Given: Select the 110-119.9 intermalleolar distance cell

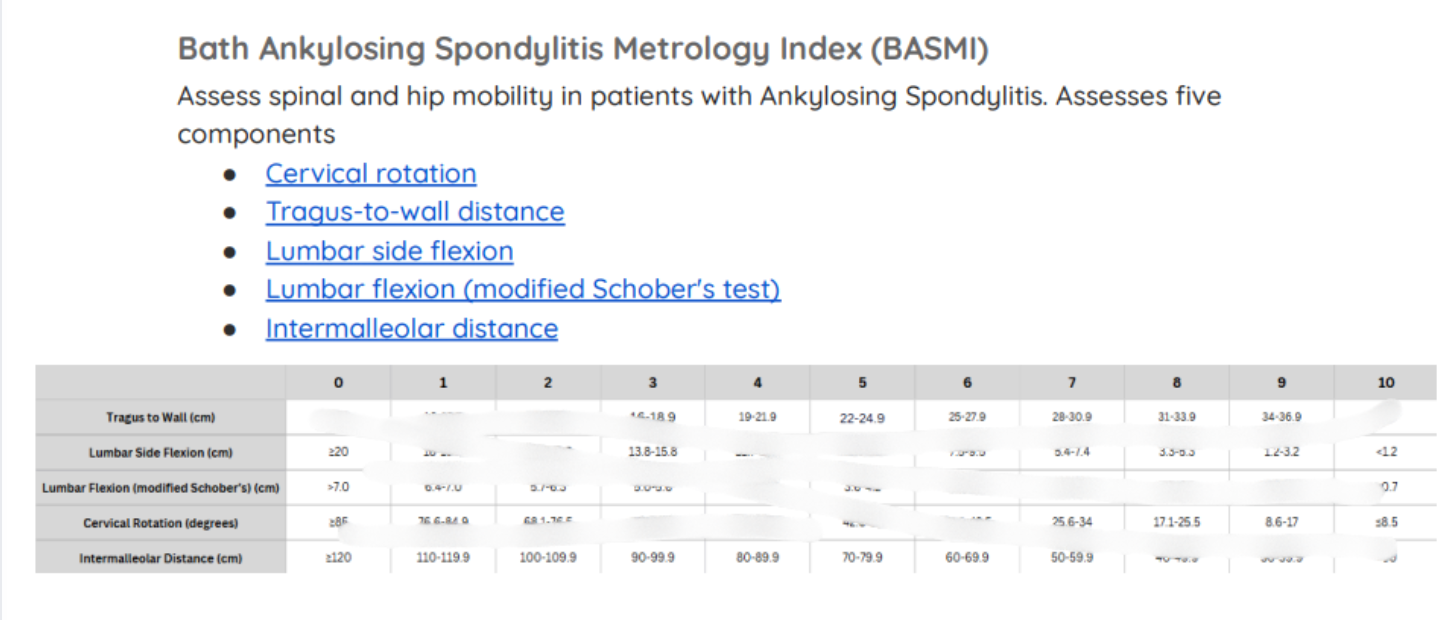Looking at the screenshot, I should tap(443, 558).
